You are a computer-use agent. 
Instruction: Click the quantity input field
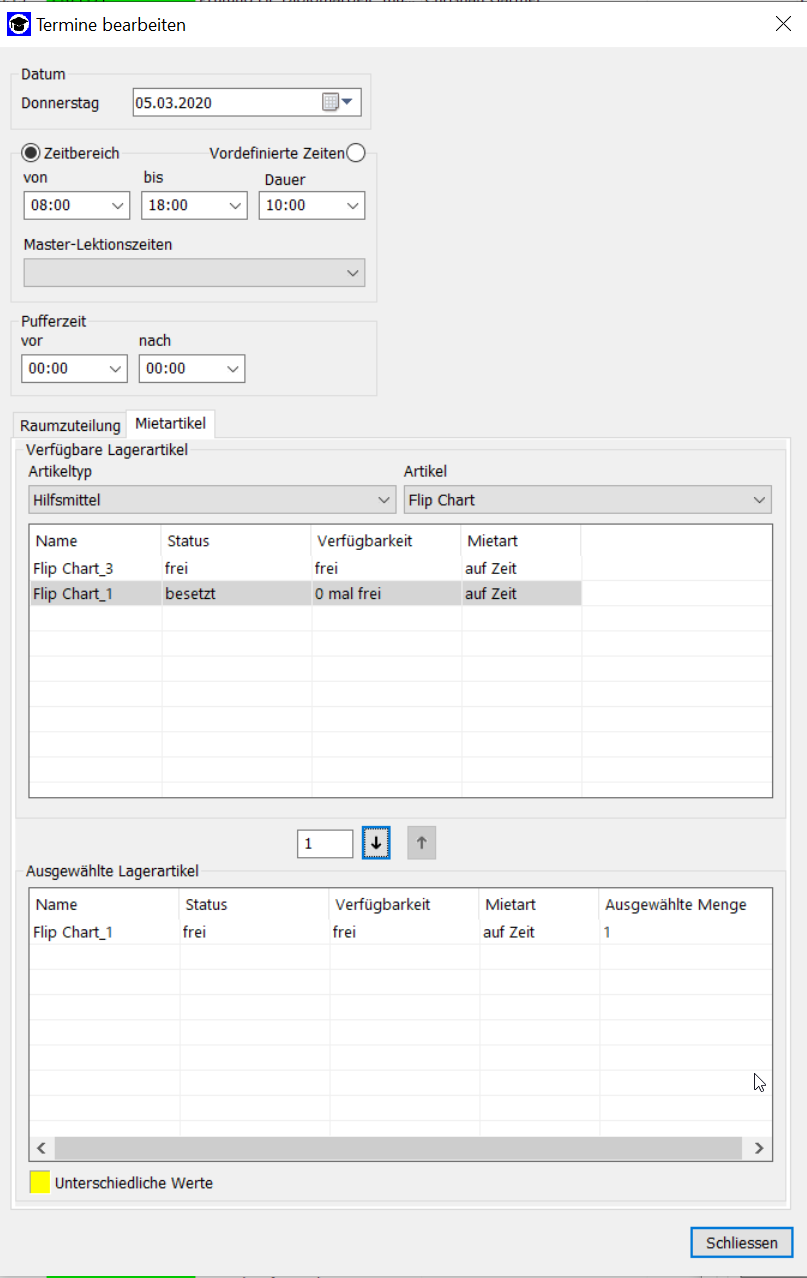pyautogui.click(x=325, y=843)
